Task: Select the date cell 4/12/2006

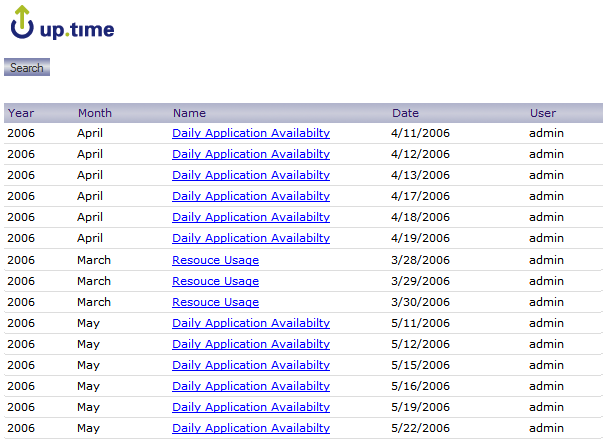Action: pyautogui.click(x=420, y=154)
